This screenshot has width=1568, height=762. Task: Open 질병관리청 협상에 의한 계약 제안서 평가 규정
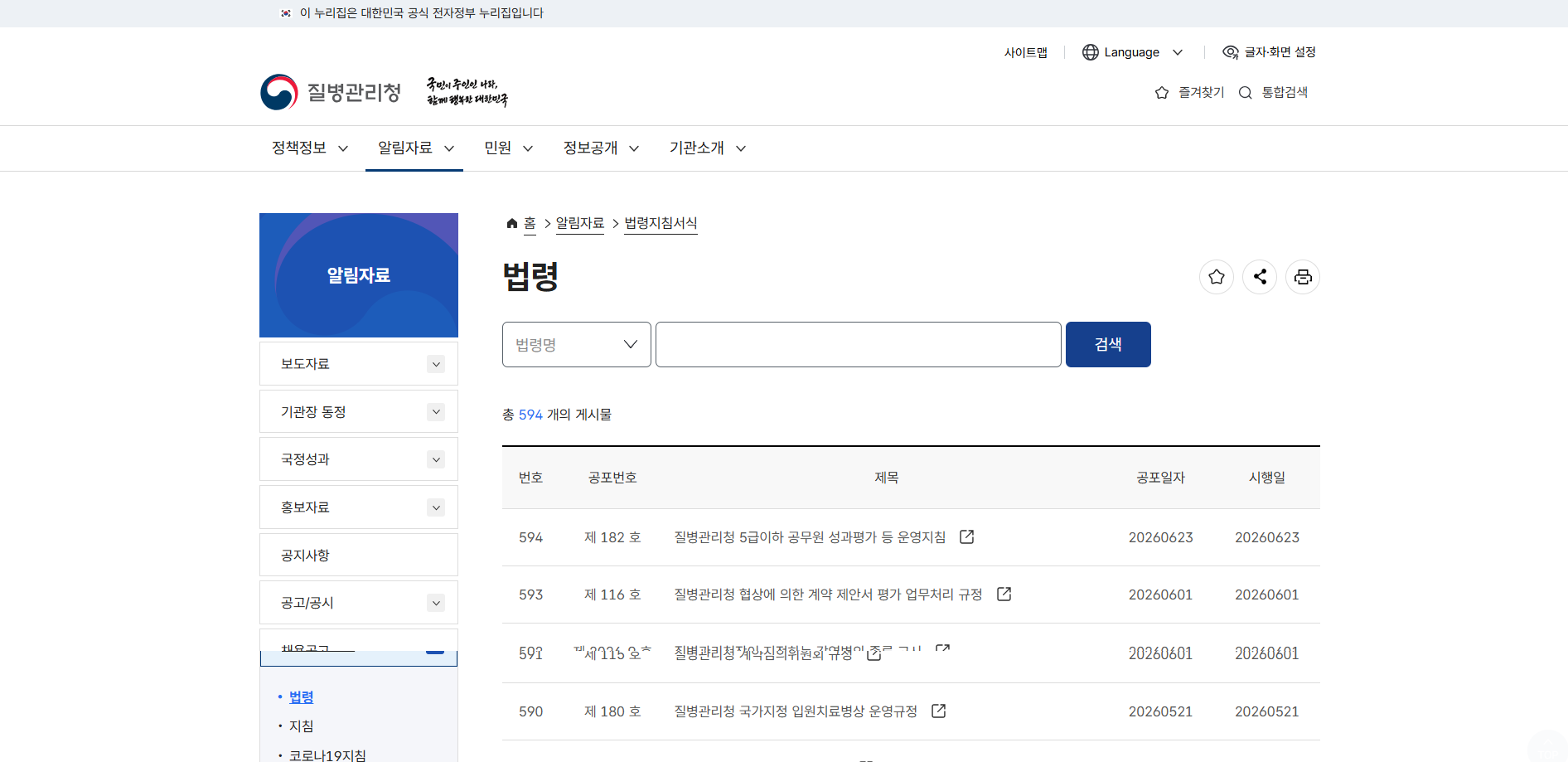828,595
